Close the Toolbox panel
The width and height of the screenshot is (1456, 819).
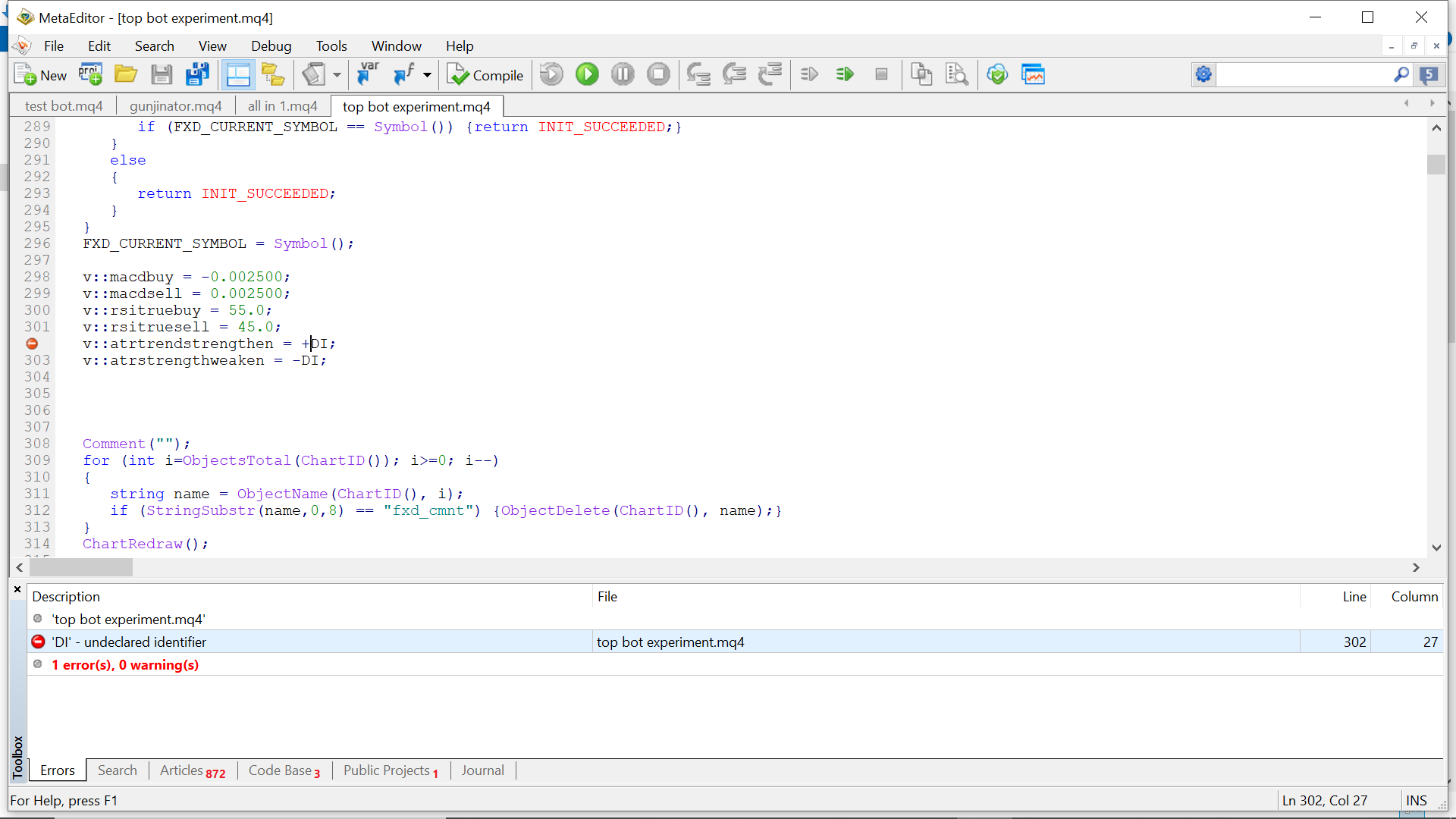click(x=17, y=589)
